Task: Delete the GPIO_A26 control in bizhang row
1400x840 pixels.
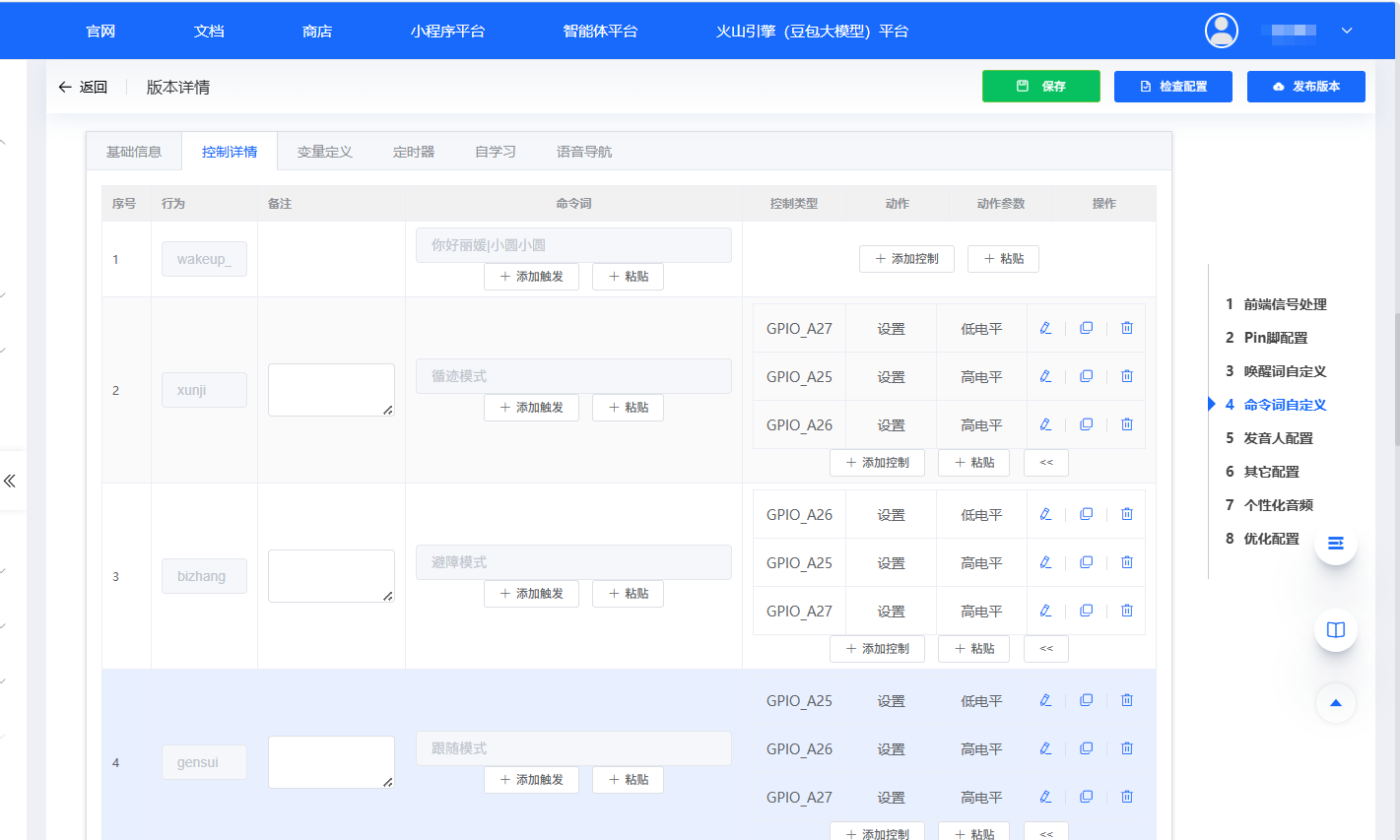Action: coord(1127,514)
